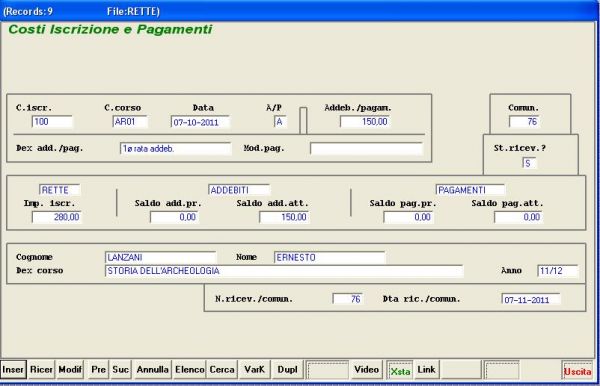The height and width of the screenshot is (386, 600).
Task: Duplicate record with Dupl button
Action: 287,370
